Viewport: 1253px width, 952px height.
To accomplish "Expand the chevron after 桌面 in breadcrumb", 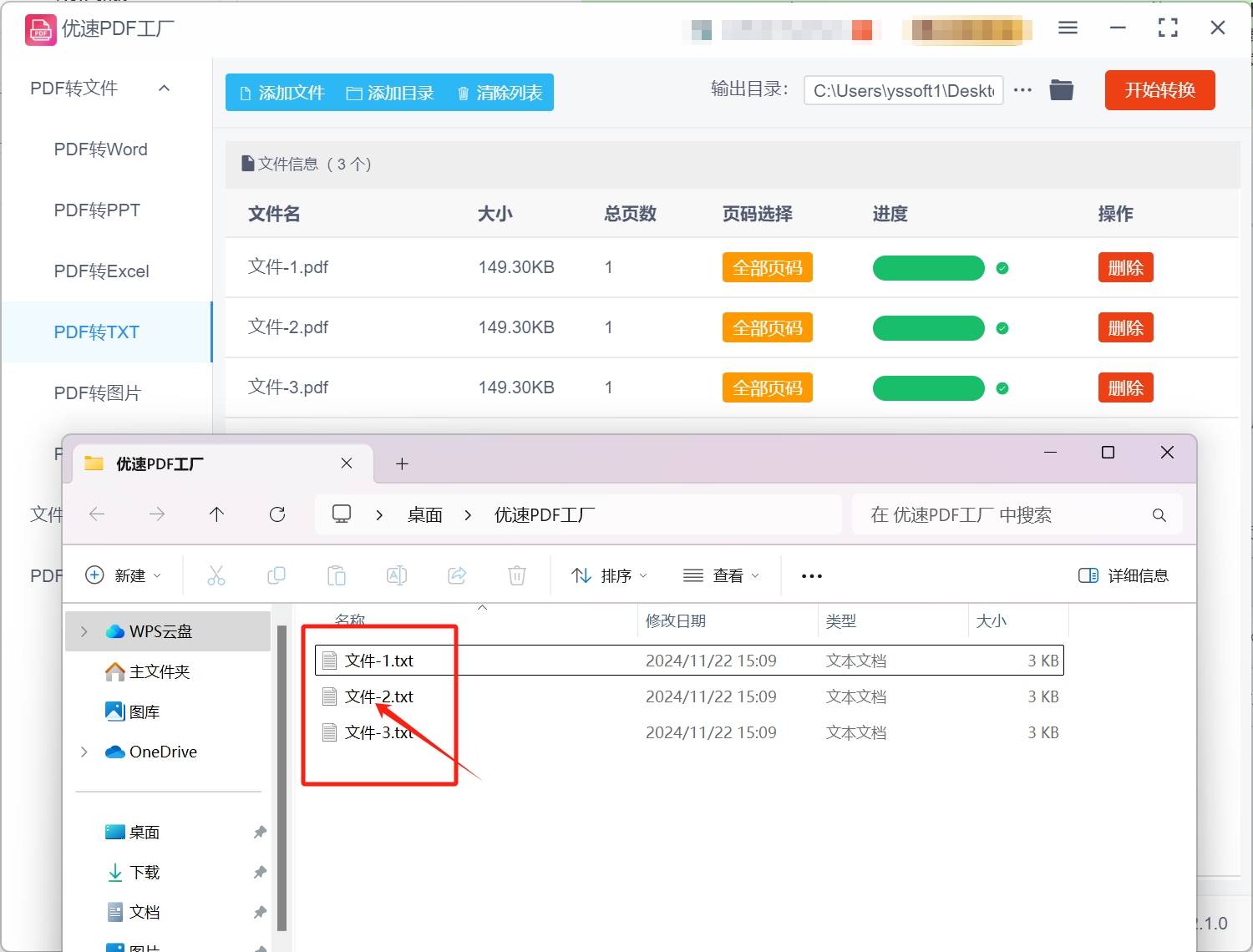I will point(468,515).
